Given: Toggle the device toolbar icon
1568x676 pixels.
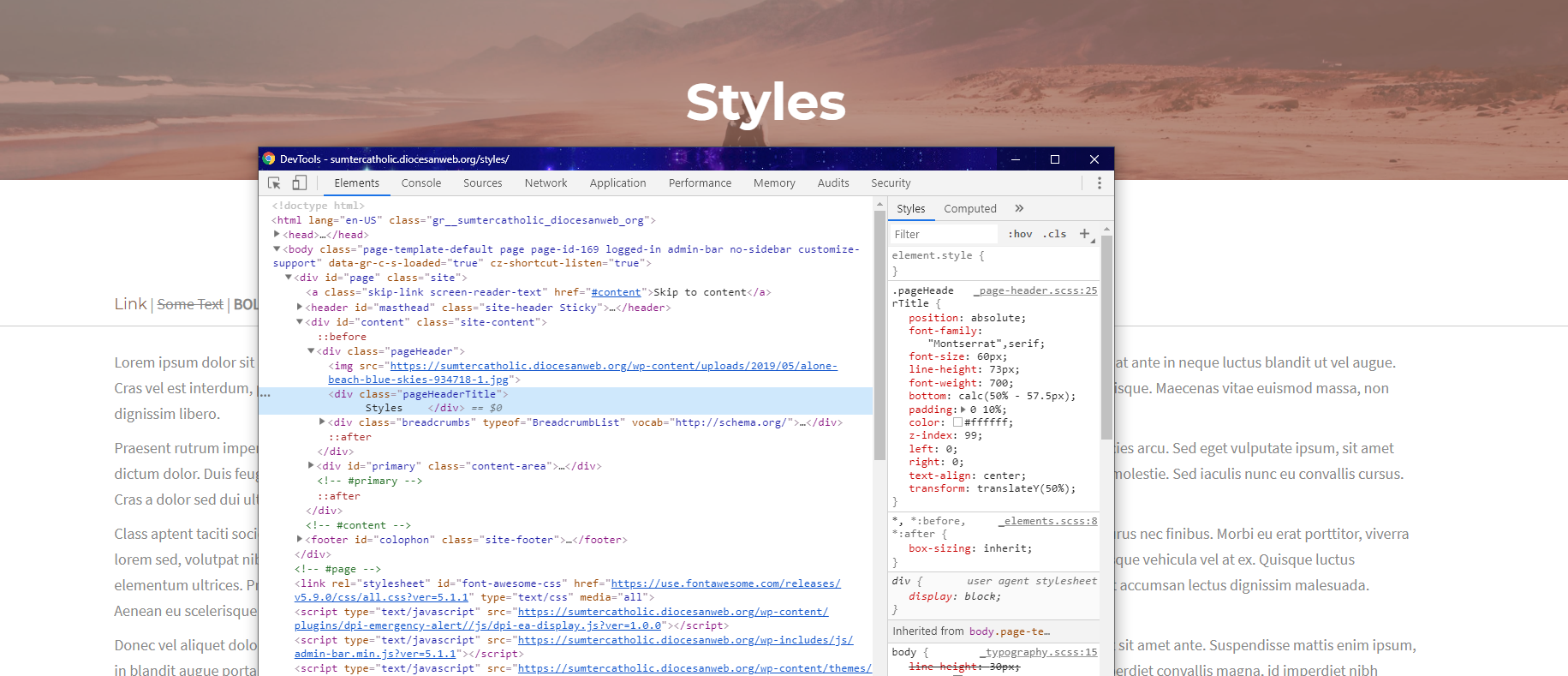Looking at the screenshot, I should tap(299, 183).
